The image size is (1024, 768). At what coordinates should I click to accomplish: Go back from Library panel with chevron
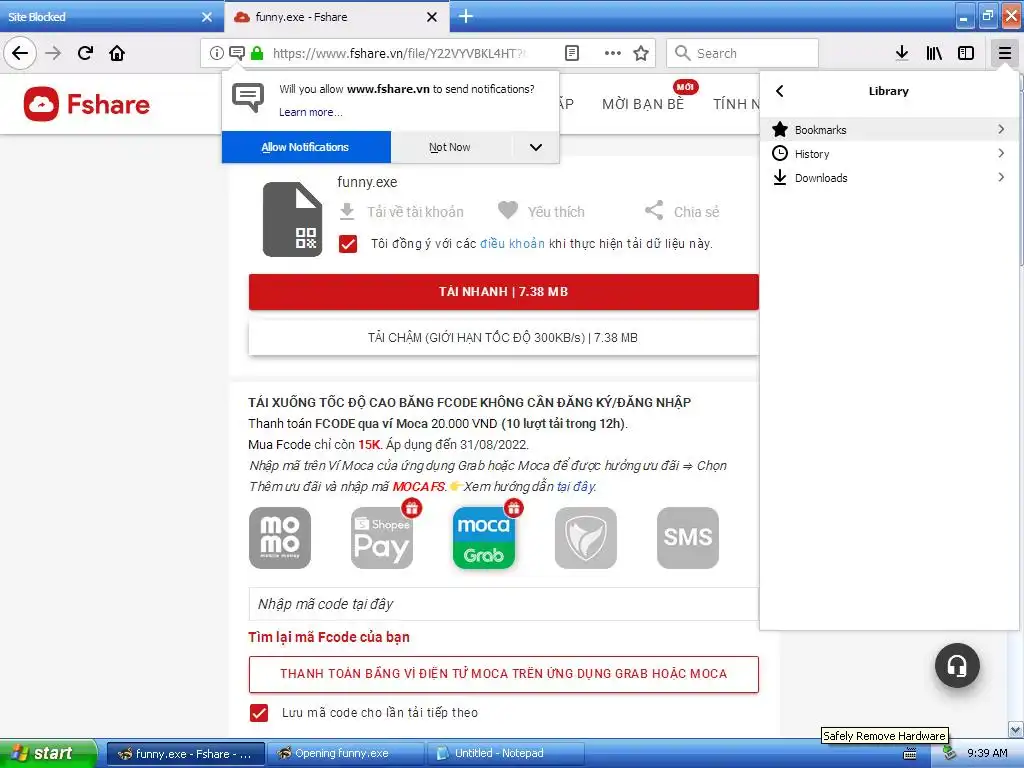tap(779, 91)
